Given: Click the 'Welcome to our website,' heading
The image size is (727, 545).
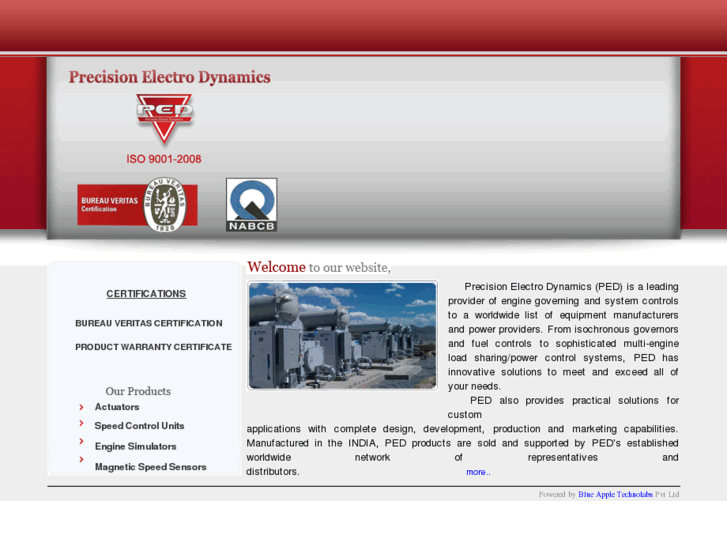Looking at the screenshot, I should 319,267.
